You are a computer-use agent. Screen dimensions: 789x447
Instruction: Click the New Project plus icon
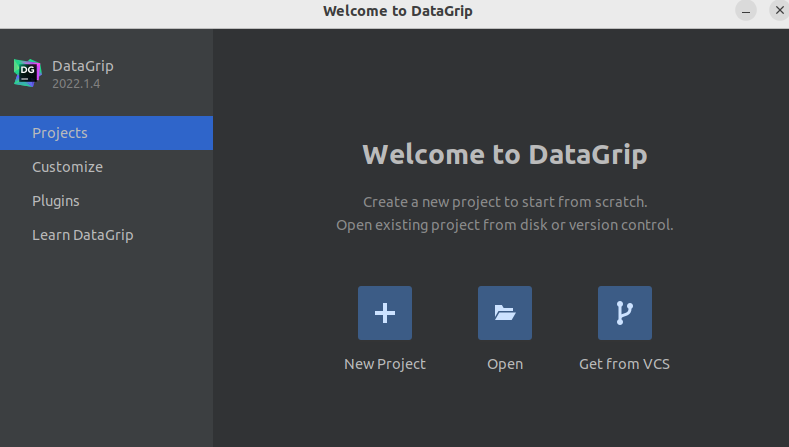385,313
